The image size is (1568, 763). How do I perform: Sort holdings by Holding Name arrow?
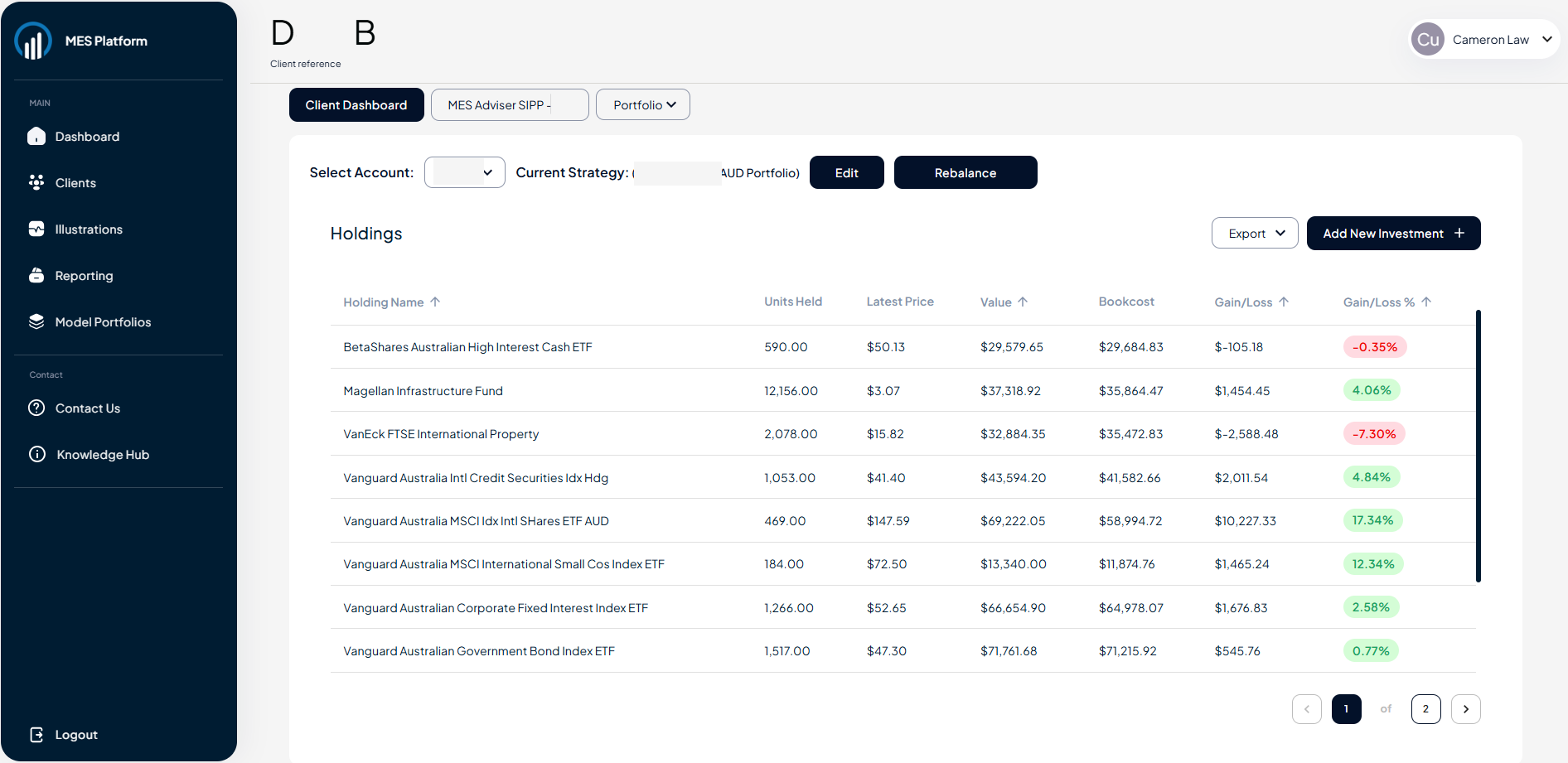435,302
